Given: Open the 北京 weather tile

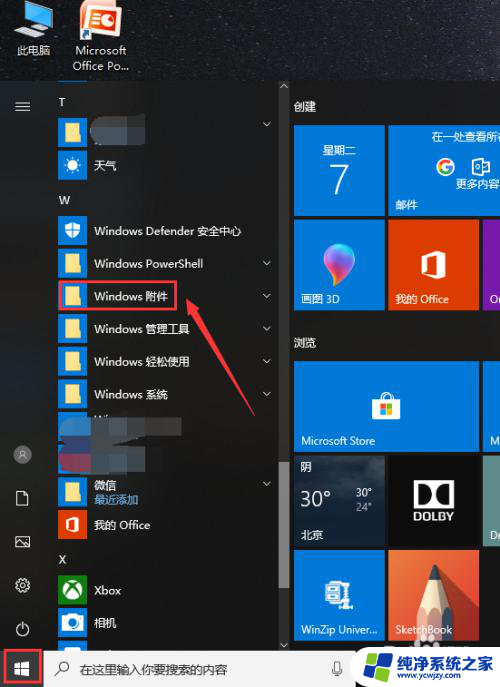Looking at the screenshot, I should click(x=339, y=501).
